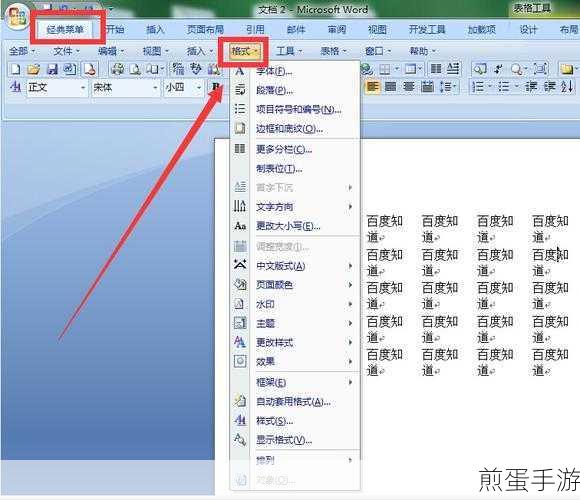Open the 表格 classic menu dropdown
580x500 pixels.
click(333, 51)
